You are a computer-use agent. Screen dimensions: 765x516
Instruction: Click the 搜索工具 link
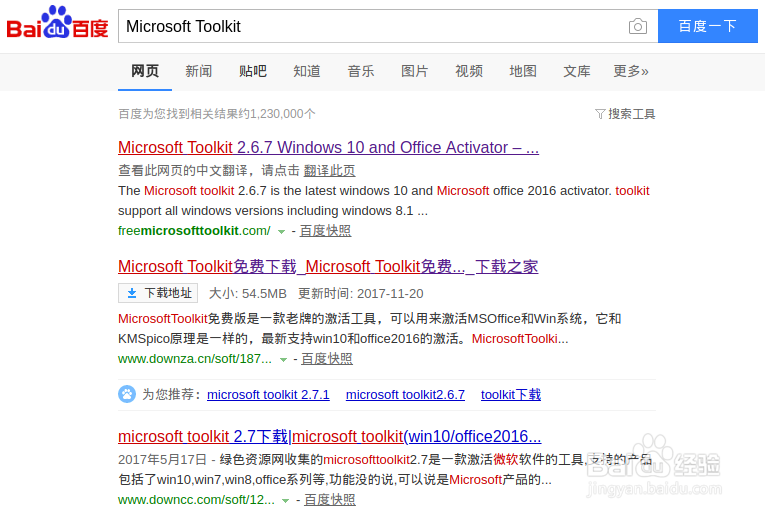[x=631, y=114]
